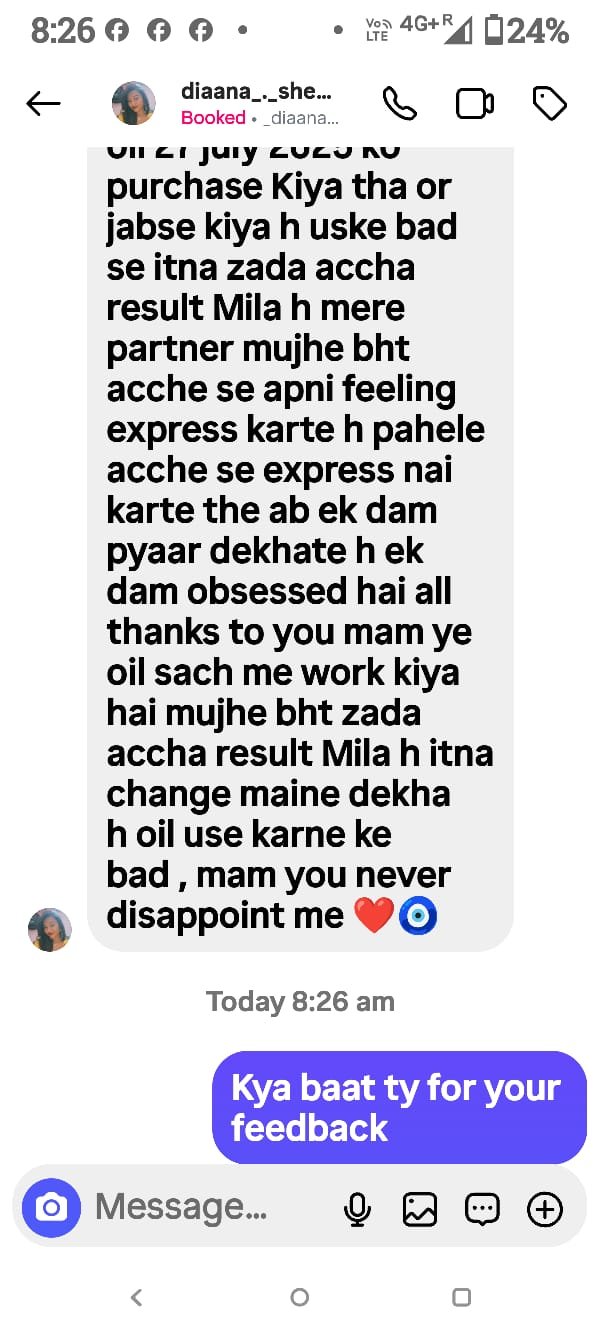Start a voice call with diaana

tap(400, 104)
